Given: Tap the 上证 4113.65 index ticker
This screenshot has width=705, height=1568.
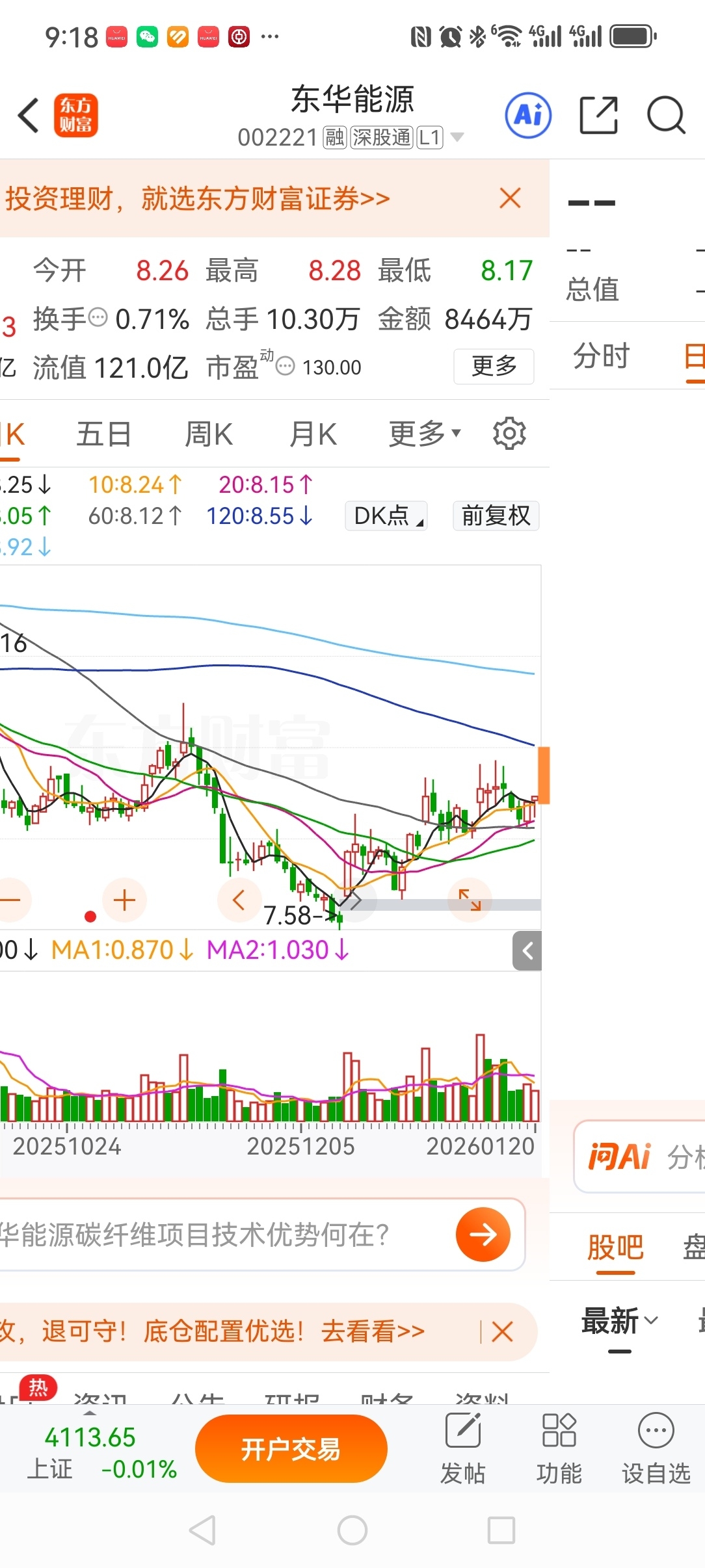Looking at the screenshot, I should [102, 1453].
